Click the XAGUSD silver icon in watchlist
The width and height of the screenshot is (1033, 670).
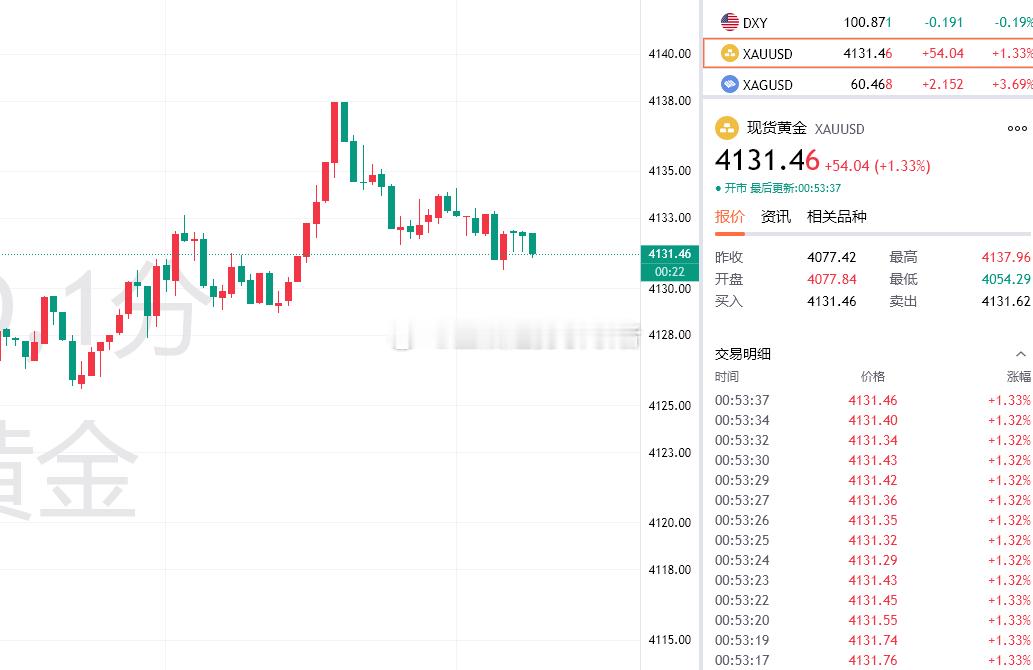729,84
